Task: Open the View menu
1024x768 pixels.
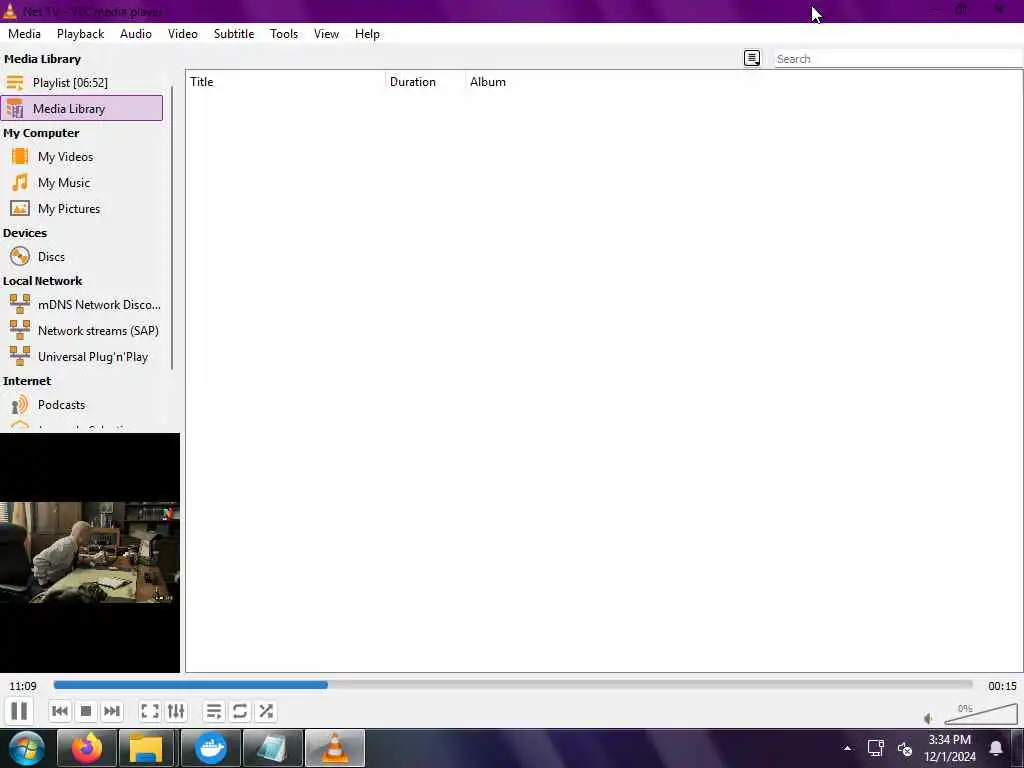Action: [x=327, y=33]
